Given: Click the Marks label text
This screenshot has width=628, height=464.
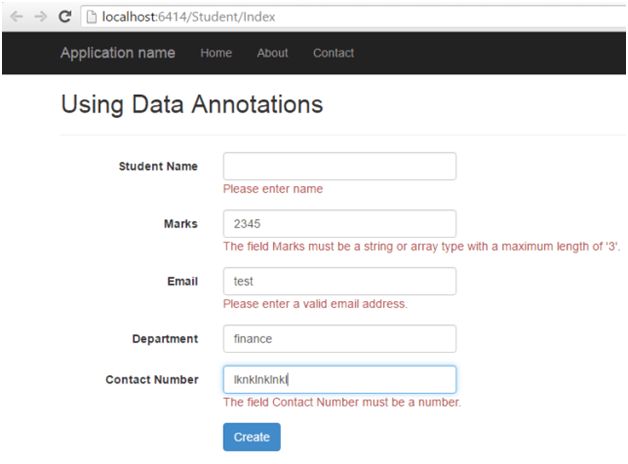Looking at the screenshot, I should point(181,224).
